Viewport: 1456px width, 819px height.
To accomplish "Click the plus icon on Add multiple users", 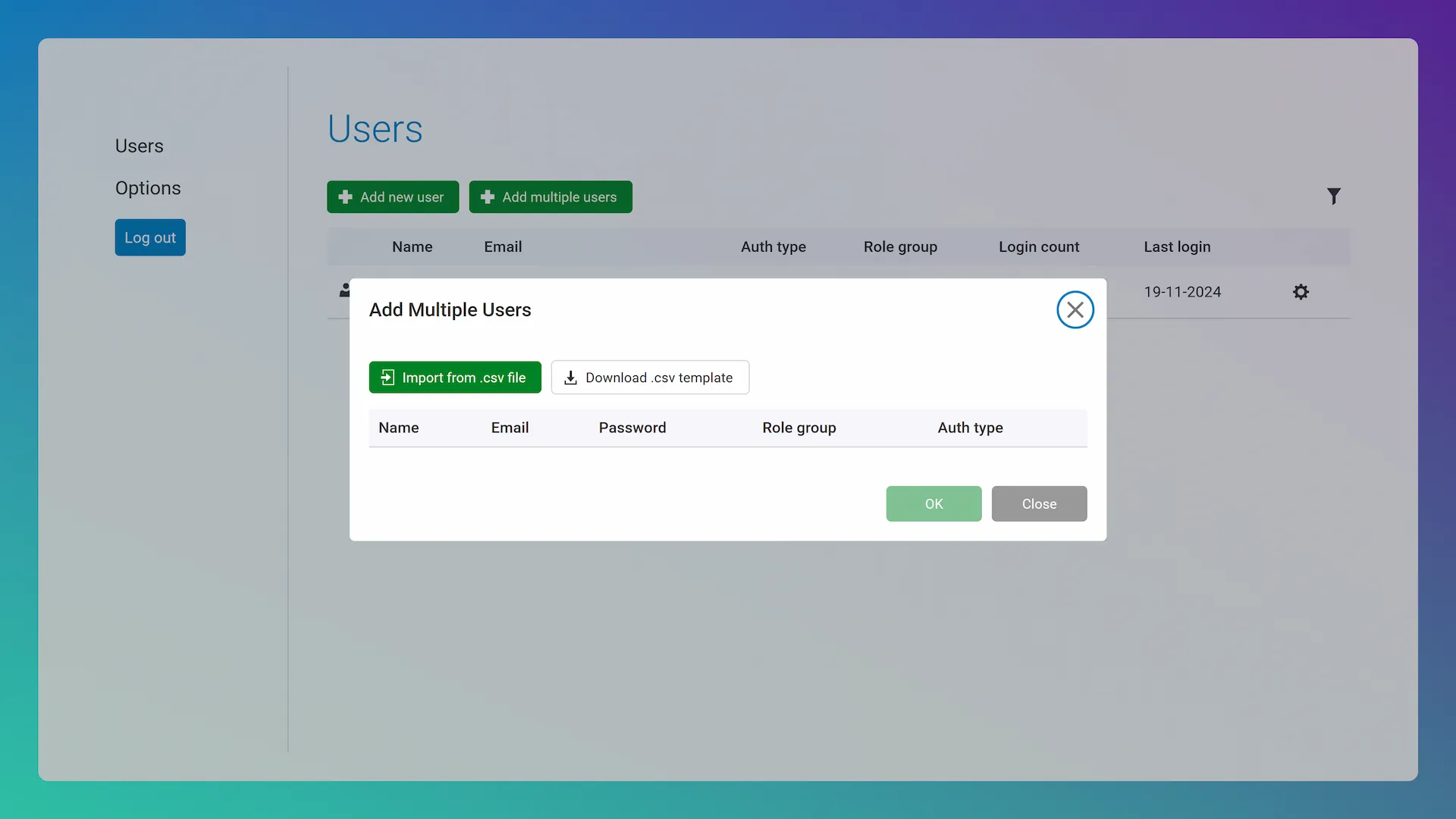I will click(488, 197).
